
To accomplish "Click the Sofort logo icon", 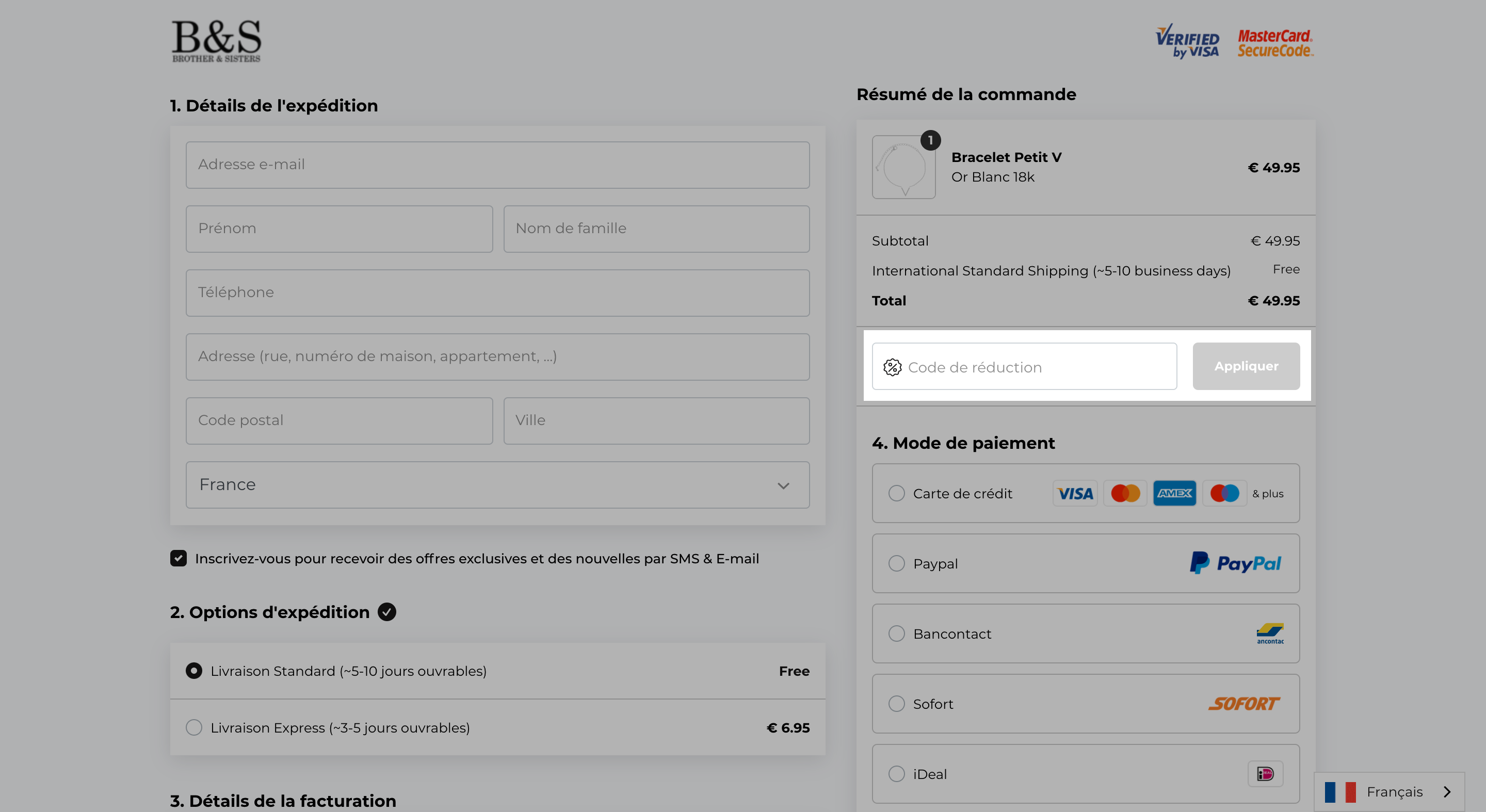I will point(1243,704).
